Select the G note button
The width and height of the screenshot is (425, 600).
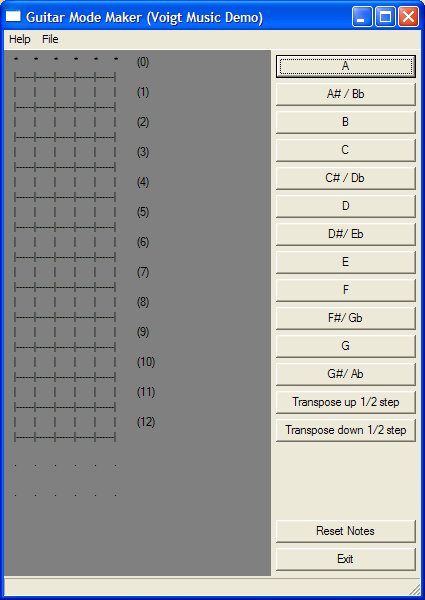[345, 346]
